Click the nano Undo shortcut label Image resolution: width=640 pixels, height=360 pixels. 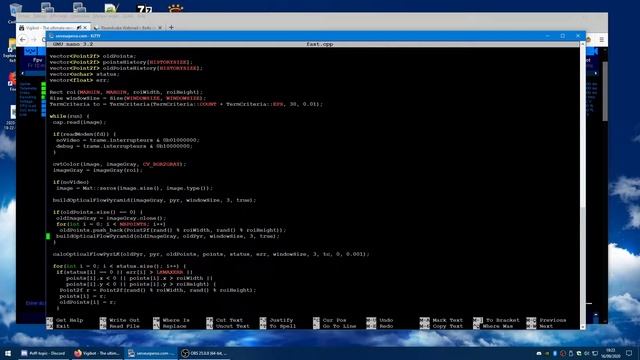(x=386, y=320)
